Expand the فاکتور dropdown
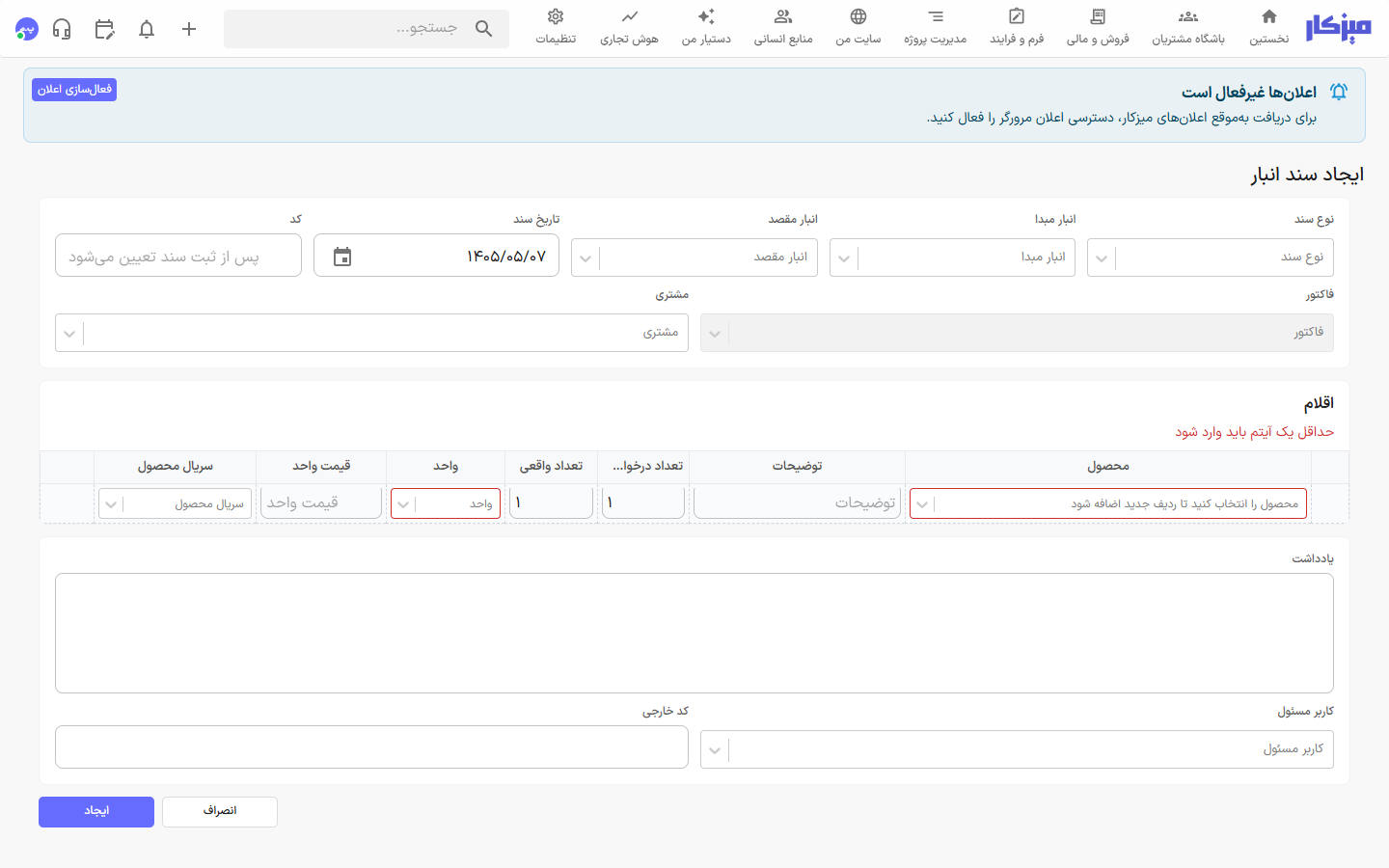 (x=715, y=334)
